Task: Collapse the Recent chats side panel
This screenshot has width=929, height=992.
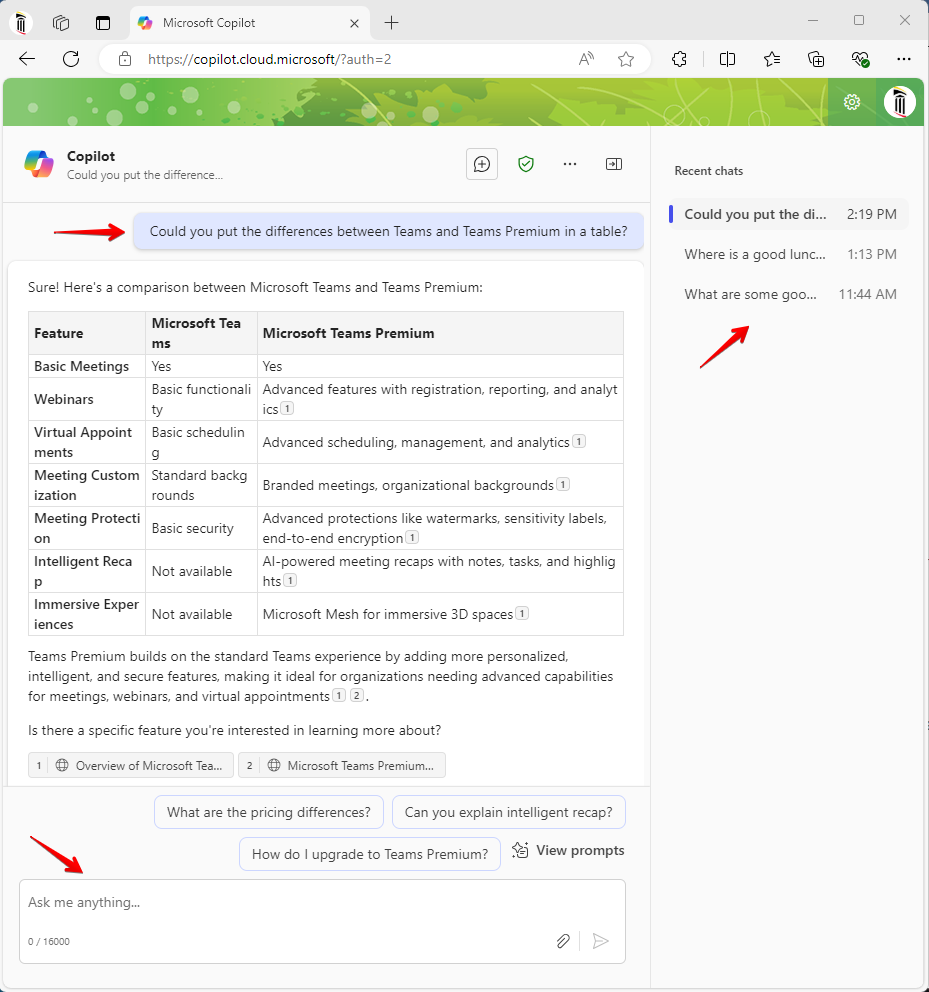Action: (x=614, y=164)
